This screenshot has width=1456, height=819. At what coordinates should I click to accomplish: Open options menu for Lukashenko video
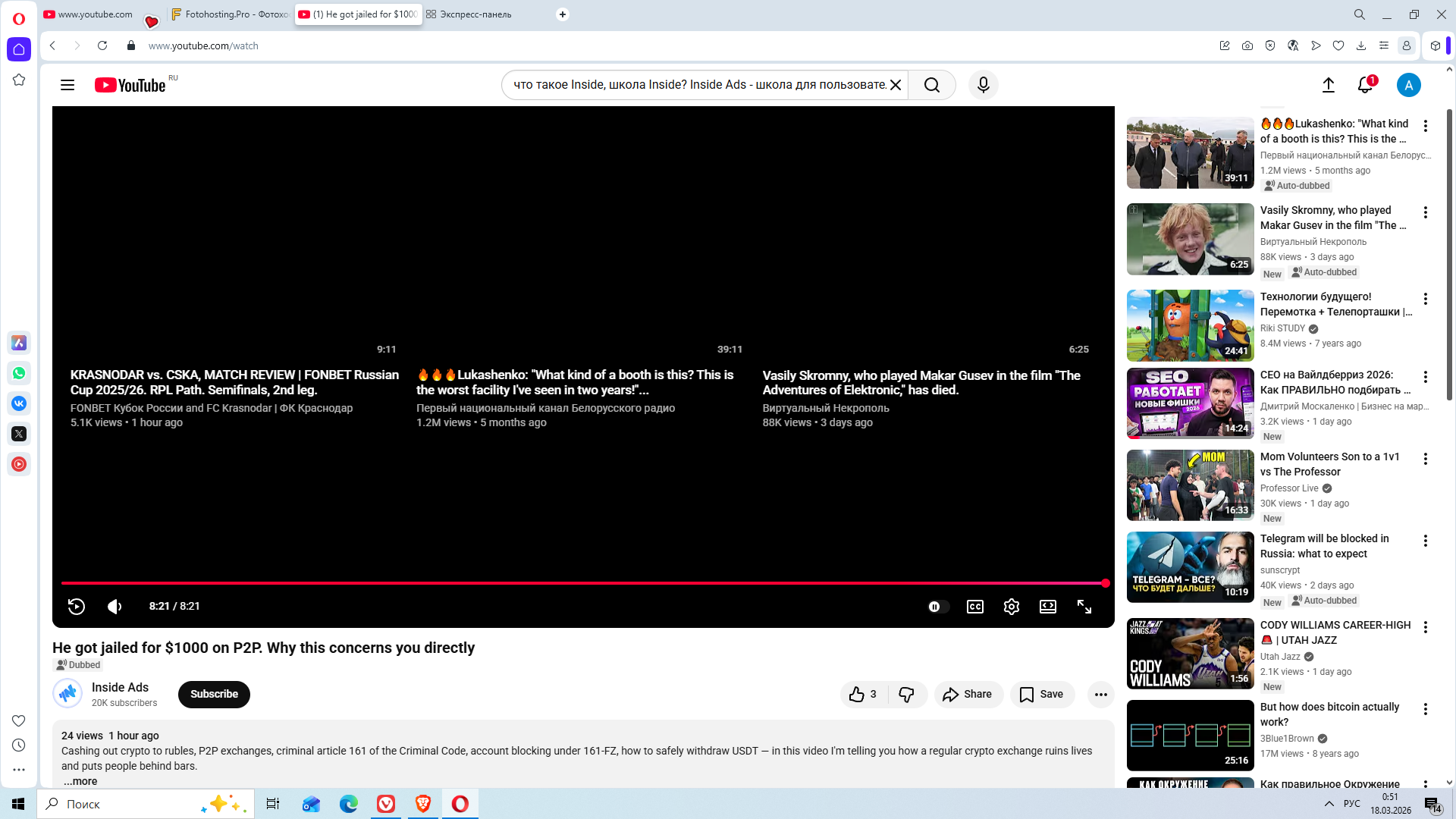pos(1426,127)
